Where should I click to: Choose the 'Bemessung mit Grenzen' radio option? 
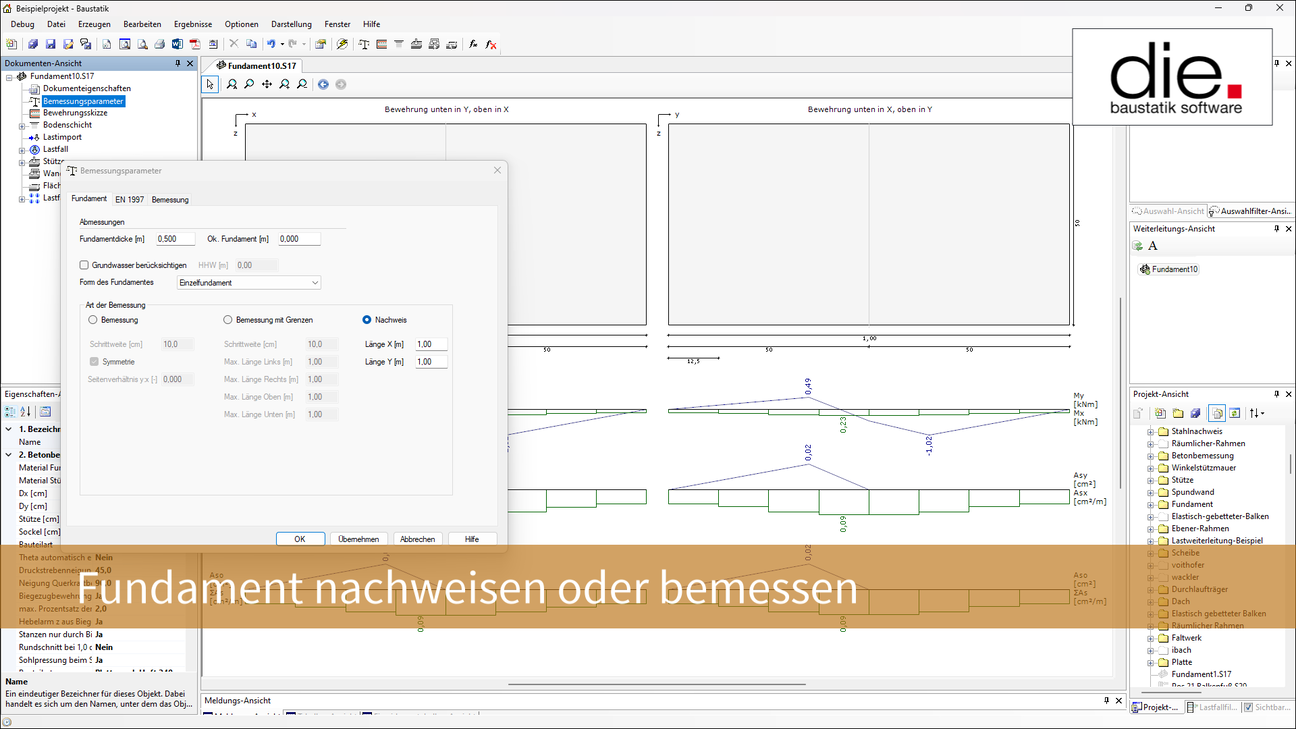coord(228,320)
